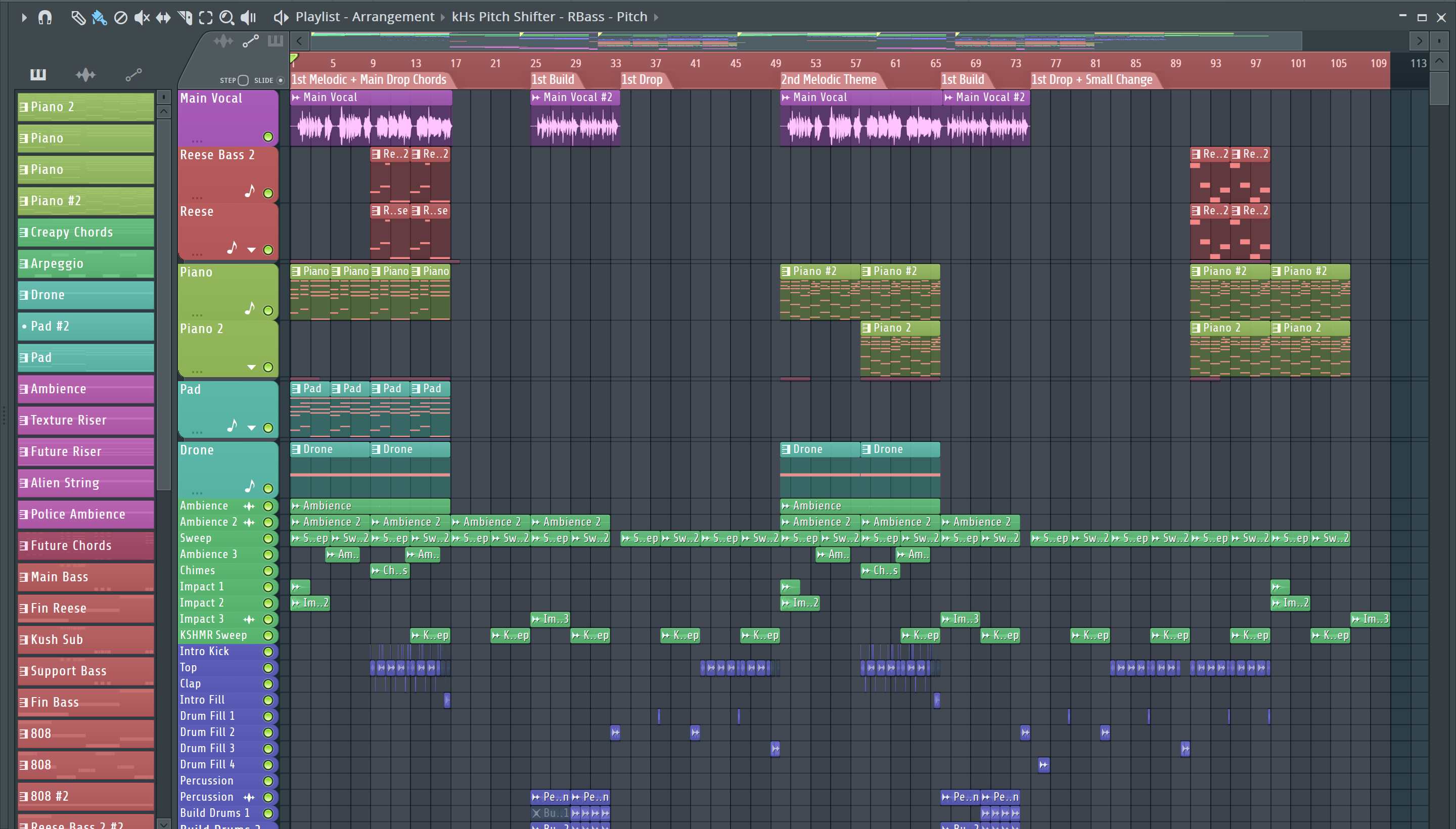Expand the Pad track dropdown arrow
This screenshot has height=829, width=1456.
(251, 428)
